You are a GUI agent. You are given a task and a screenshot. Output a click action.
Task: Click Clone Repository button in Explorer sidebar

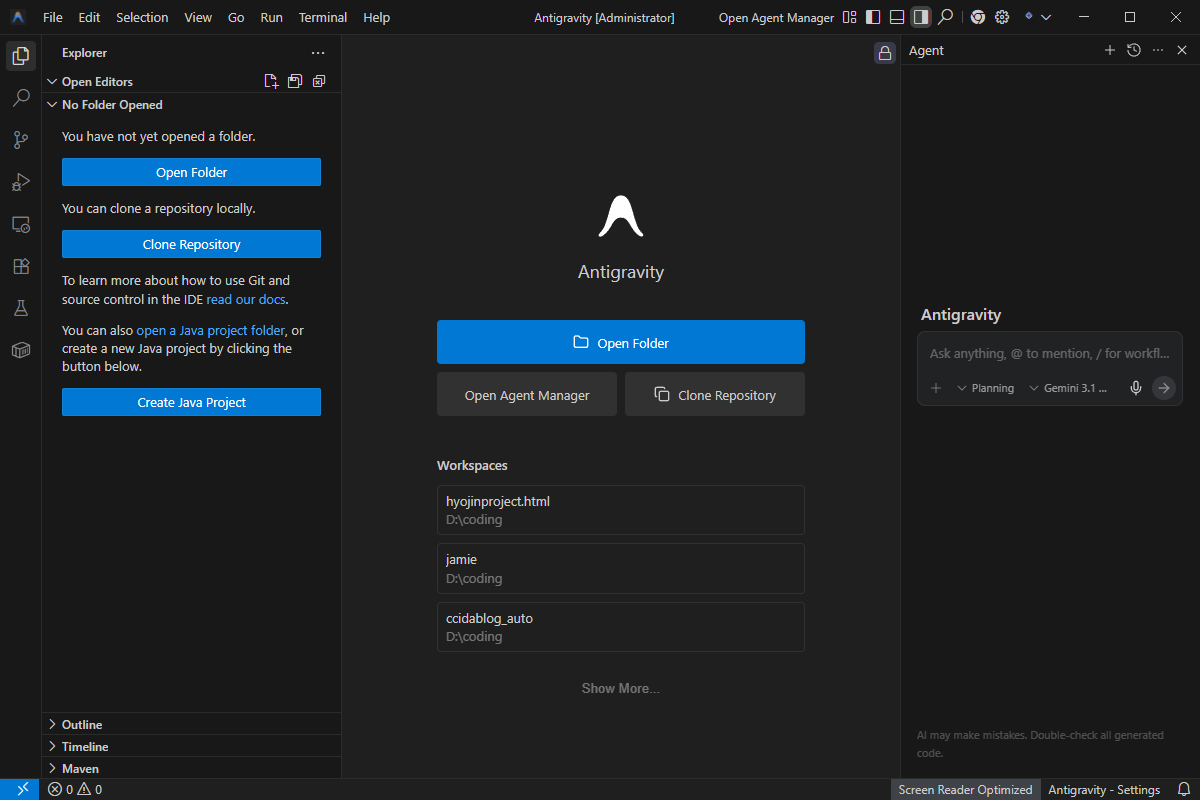[191, 244]
